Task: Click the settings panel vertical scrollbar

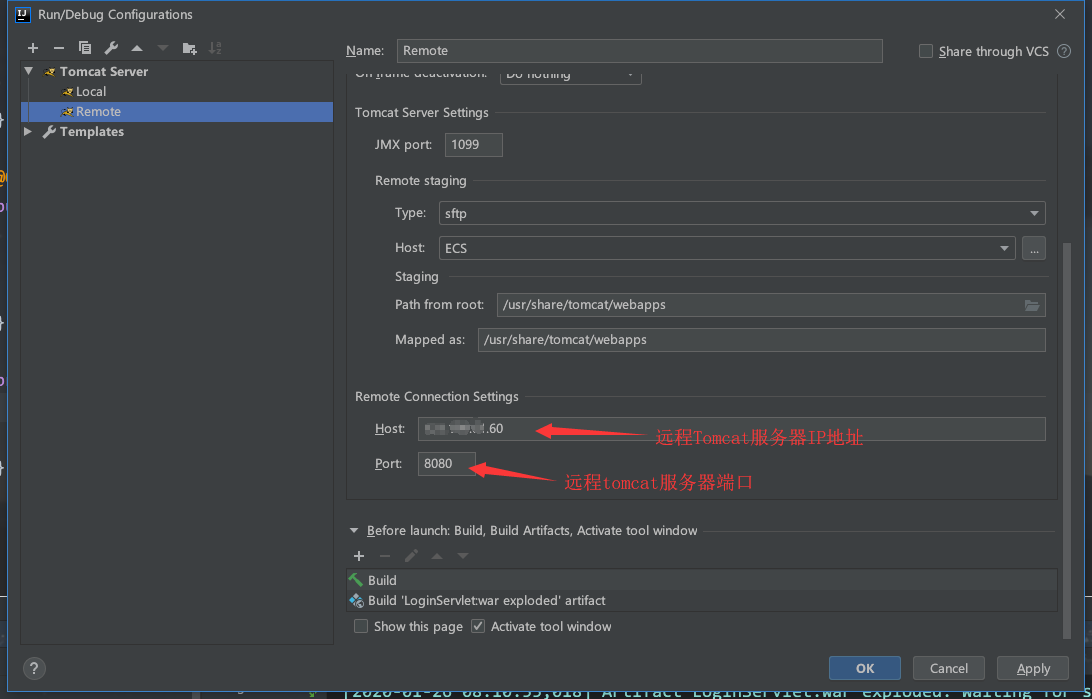Action: (1066, 439)
